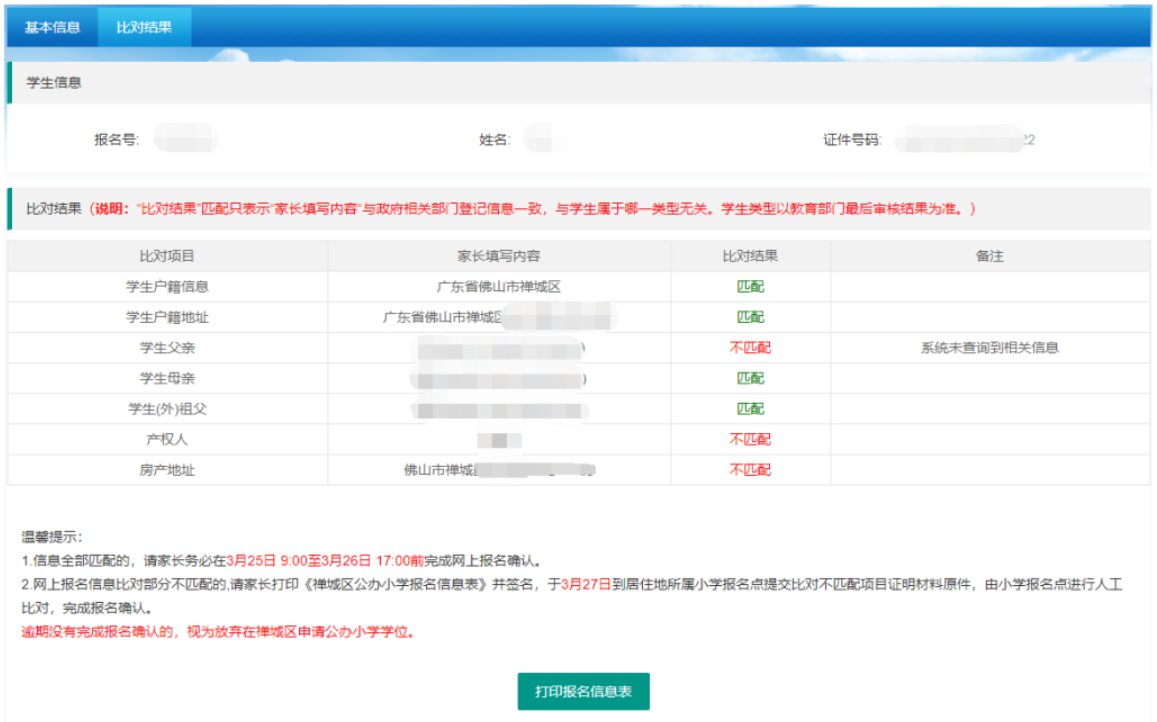Viewport: 1157px width, 722px height.
Task: Click the 产权人 row label
Action: 167,440
